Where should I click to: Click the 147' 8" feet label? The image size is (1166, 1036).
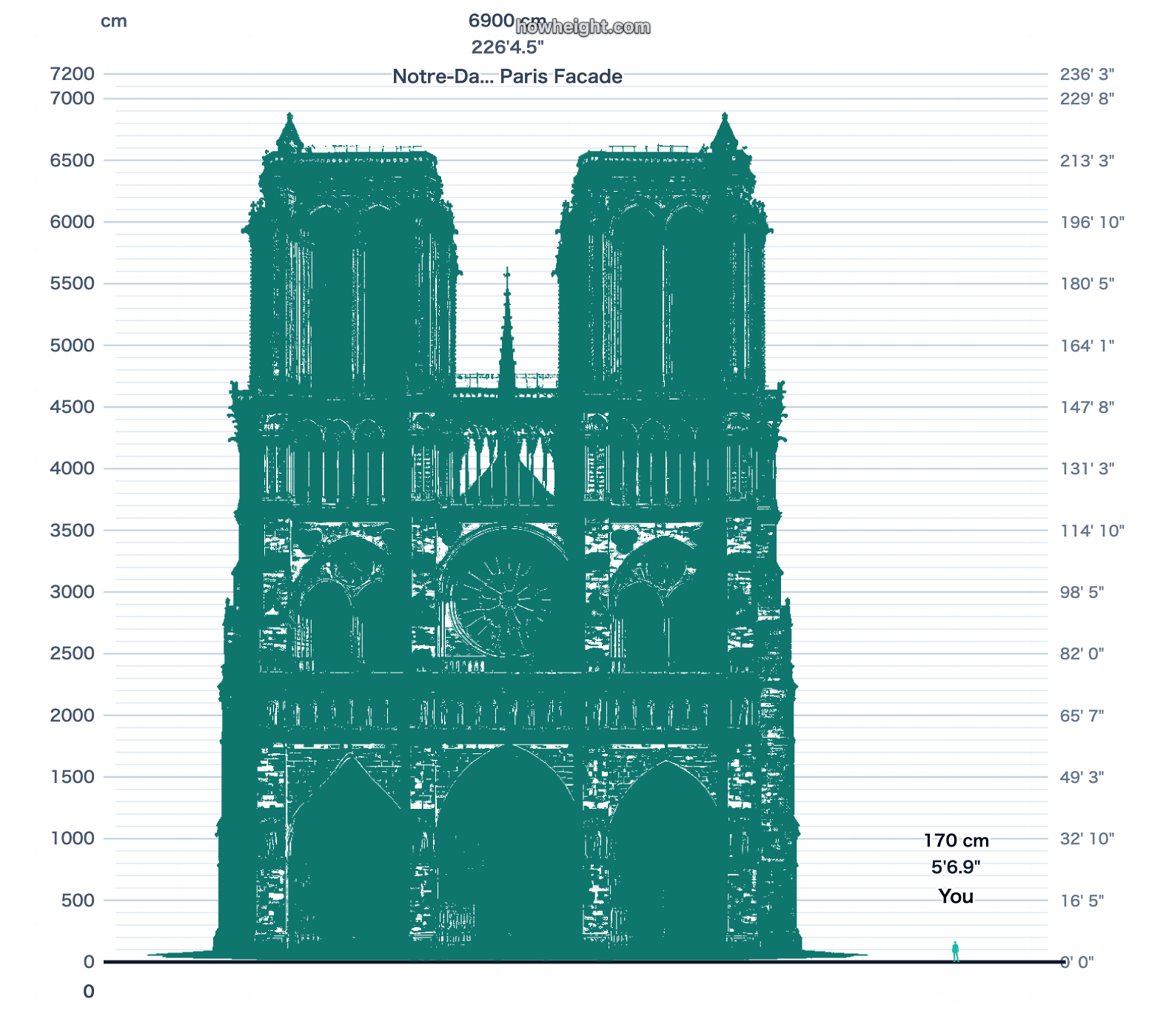coord(1087,407)
